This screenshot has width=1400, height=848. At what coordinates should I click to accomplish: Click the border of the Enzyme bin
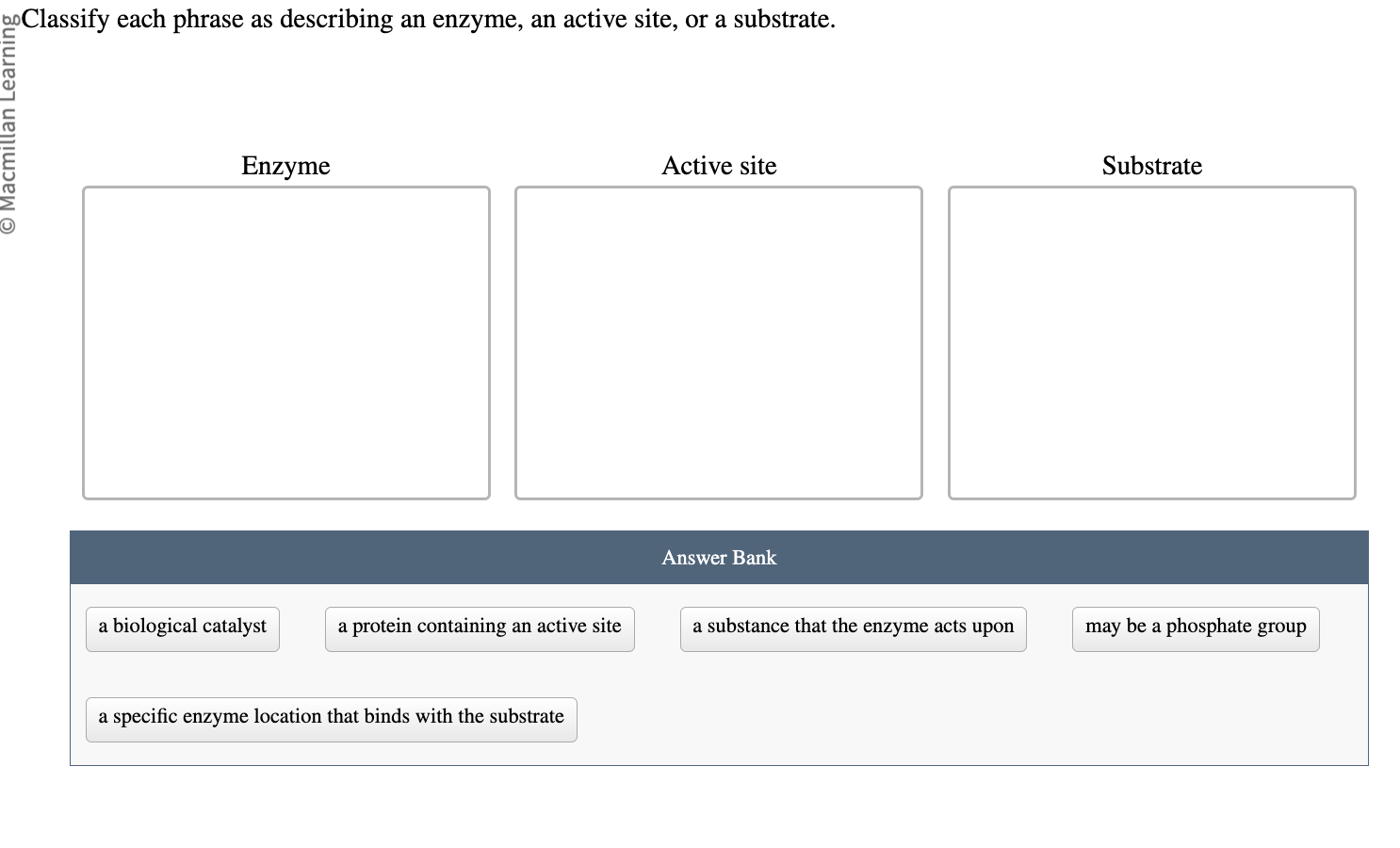pos(85,342)
